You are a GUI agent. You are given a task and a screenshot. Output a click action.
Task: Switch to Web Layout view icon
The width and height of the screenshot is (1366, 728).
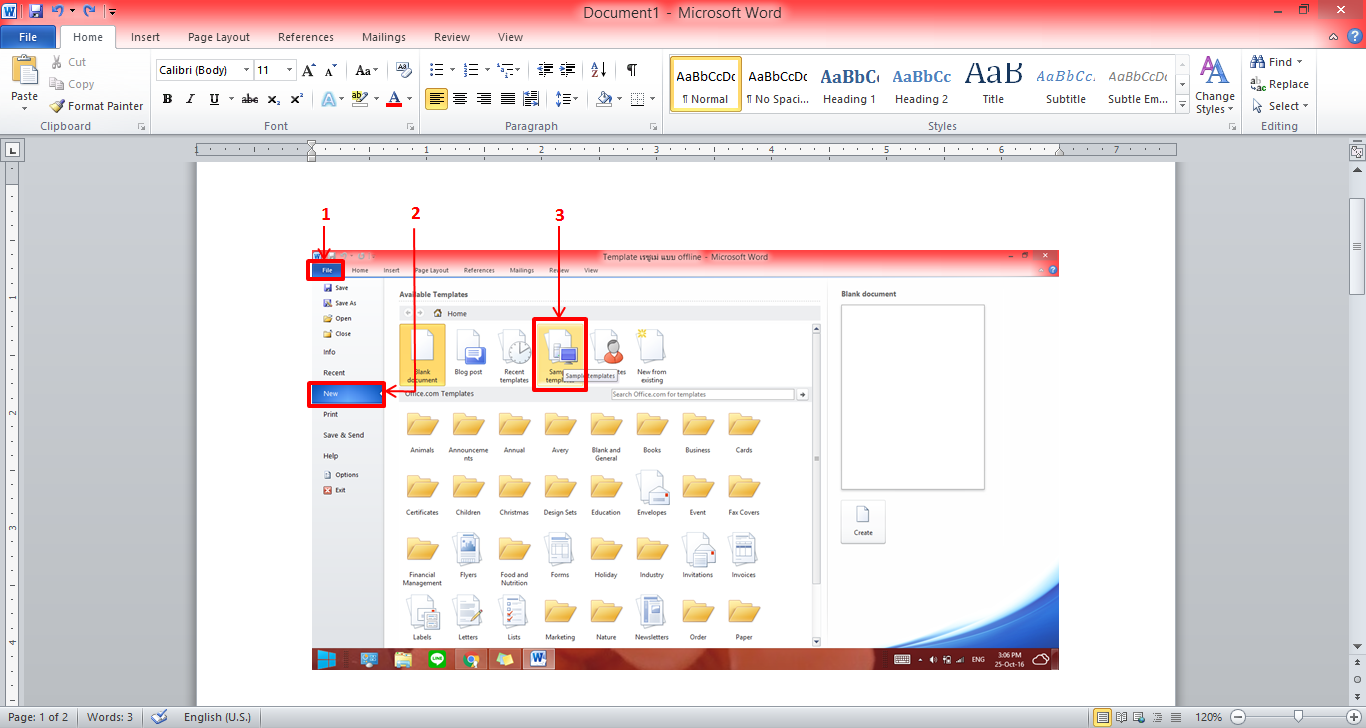[x=1137, y=717]
